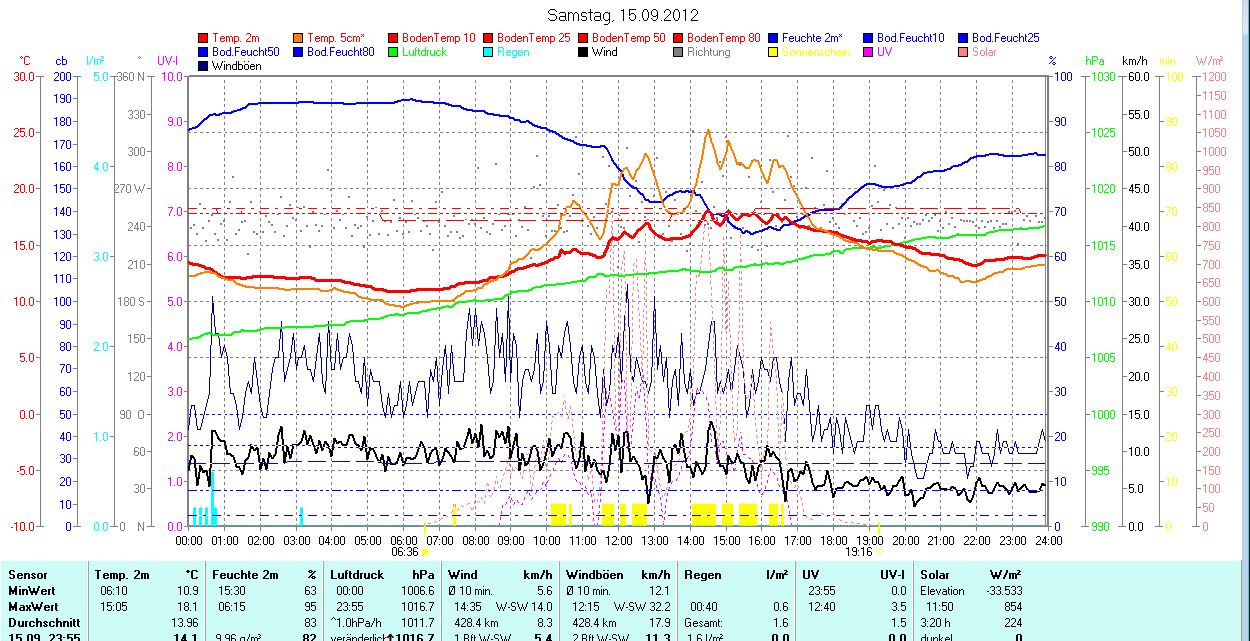The image size is (1250, 641).
Task: Click the 12:00 time axis label
Action: [x=618, y=540]
